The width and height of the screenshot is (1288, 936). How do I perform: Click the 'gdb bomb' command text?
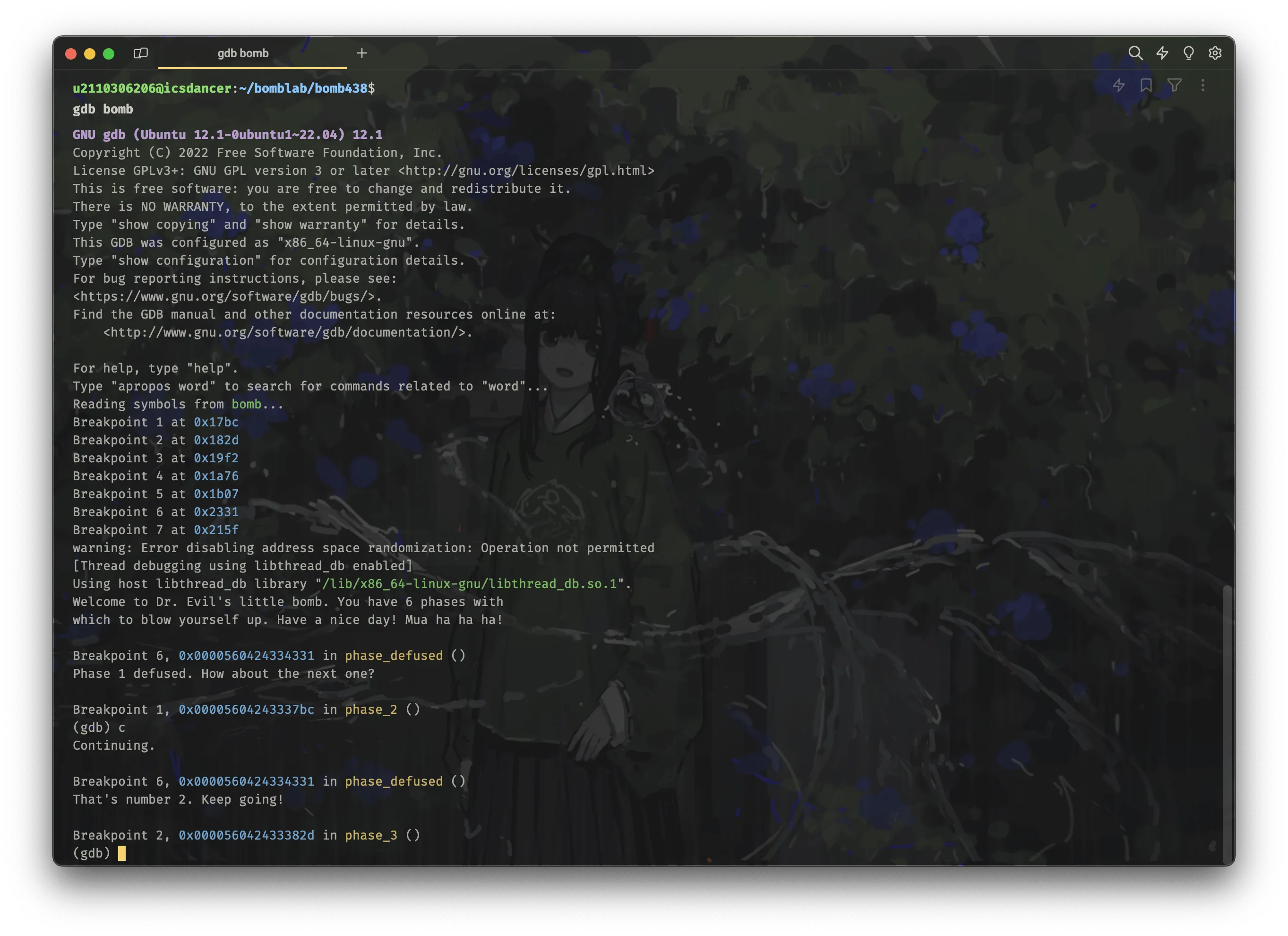[103, 109]
